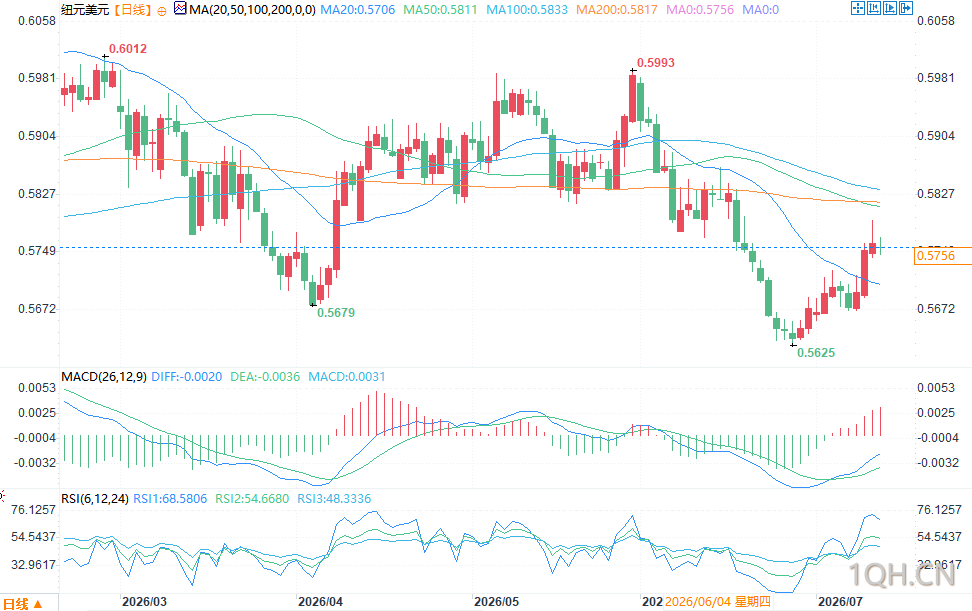The image size is (972, 611).
Task: Click the 0.5993 high price marker
Action: [656, 63]
